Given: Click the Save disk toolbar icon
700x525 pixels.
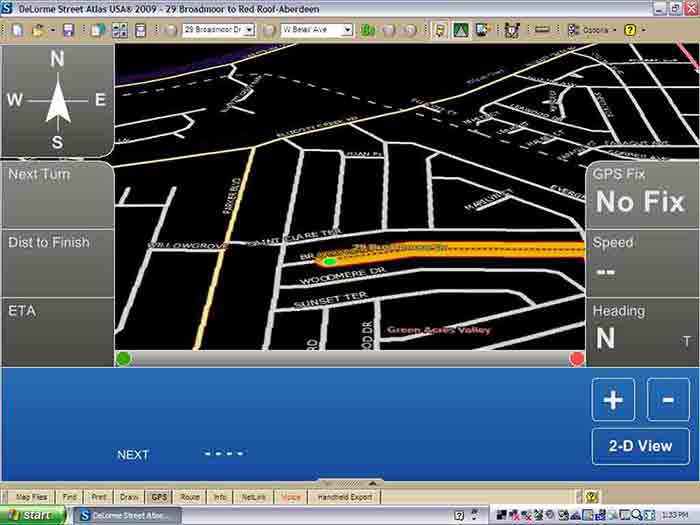Looking at the screenshot, I should pyautogui.click(x=68, y=30).
